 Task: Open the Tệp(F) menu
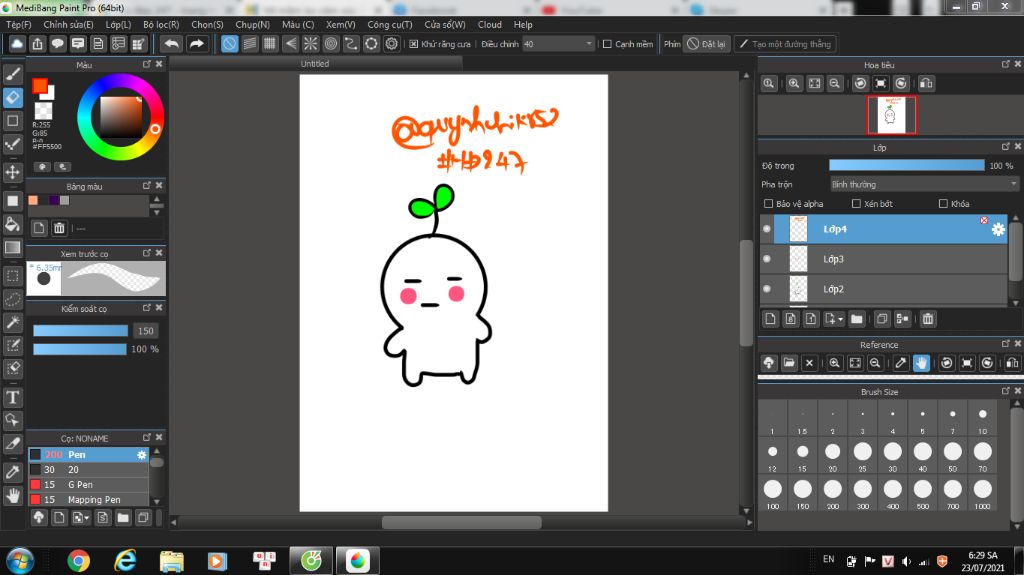[x=19, y=24]
